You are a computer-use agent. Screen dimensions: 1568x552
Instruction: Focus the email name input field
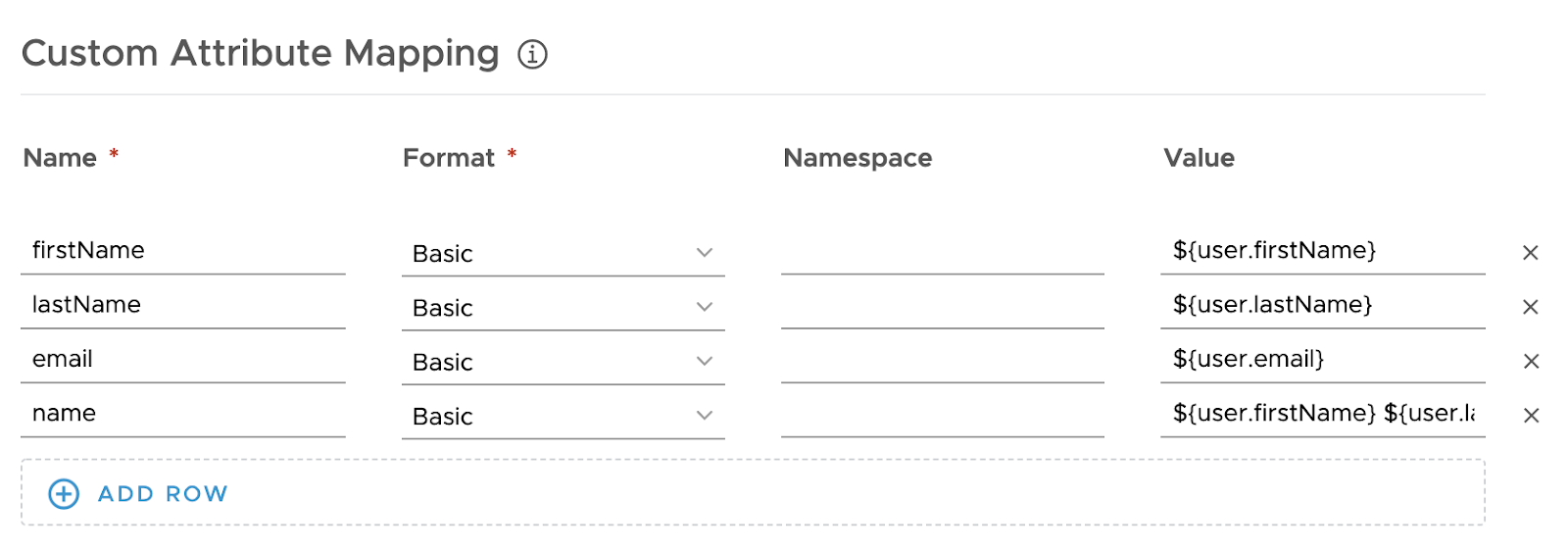(182, 360)
